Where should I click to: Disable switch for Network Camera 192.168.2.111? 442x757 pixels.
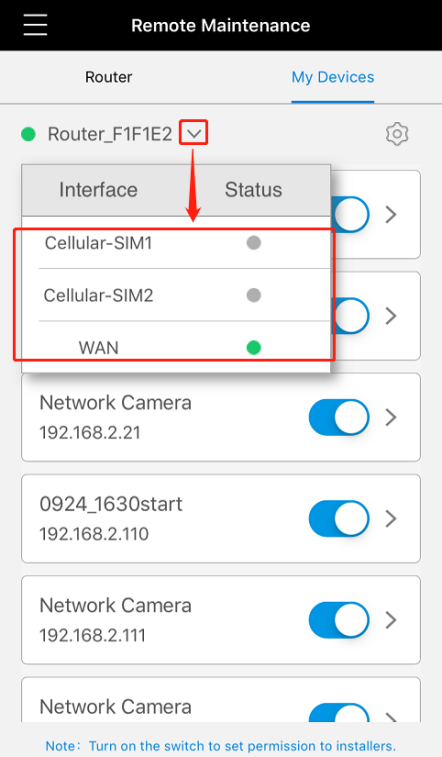[339, 620]
